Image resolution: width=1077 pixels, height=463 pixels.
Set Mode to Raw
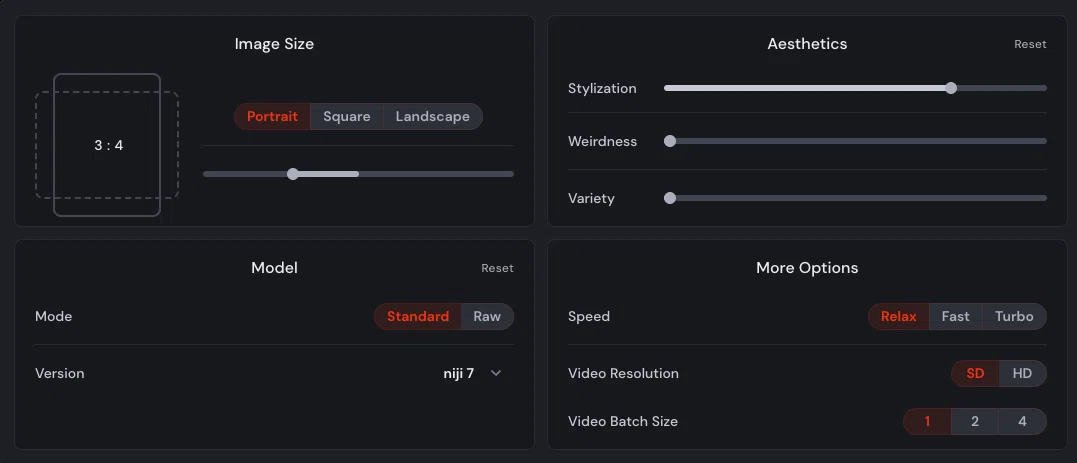(487, 317)
